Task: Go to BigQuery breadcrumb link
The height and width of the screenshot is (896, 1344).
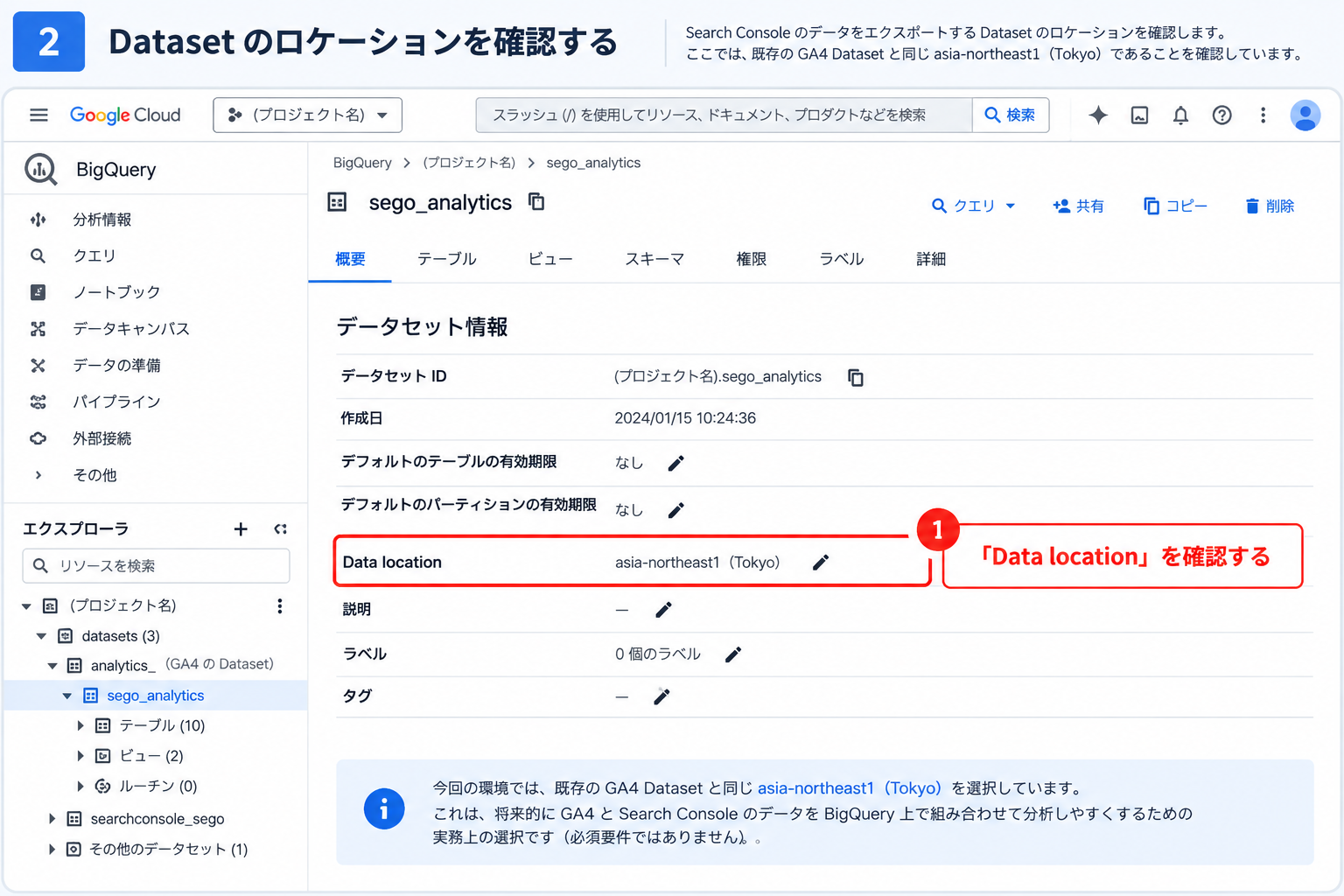Action: pos(362,163)
